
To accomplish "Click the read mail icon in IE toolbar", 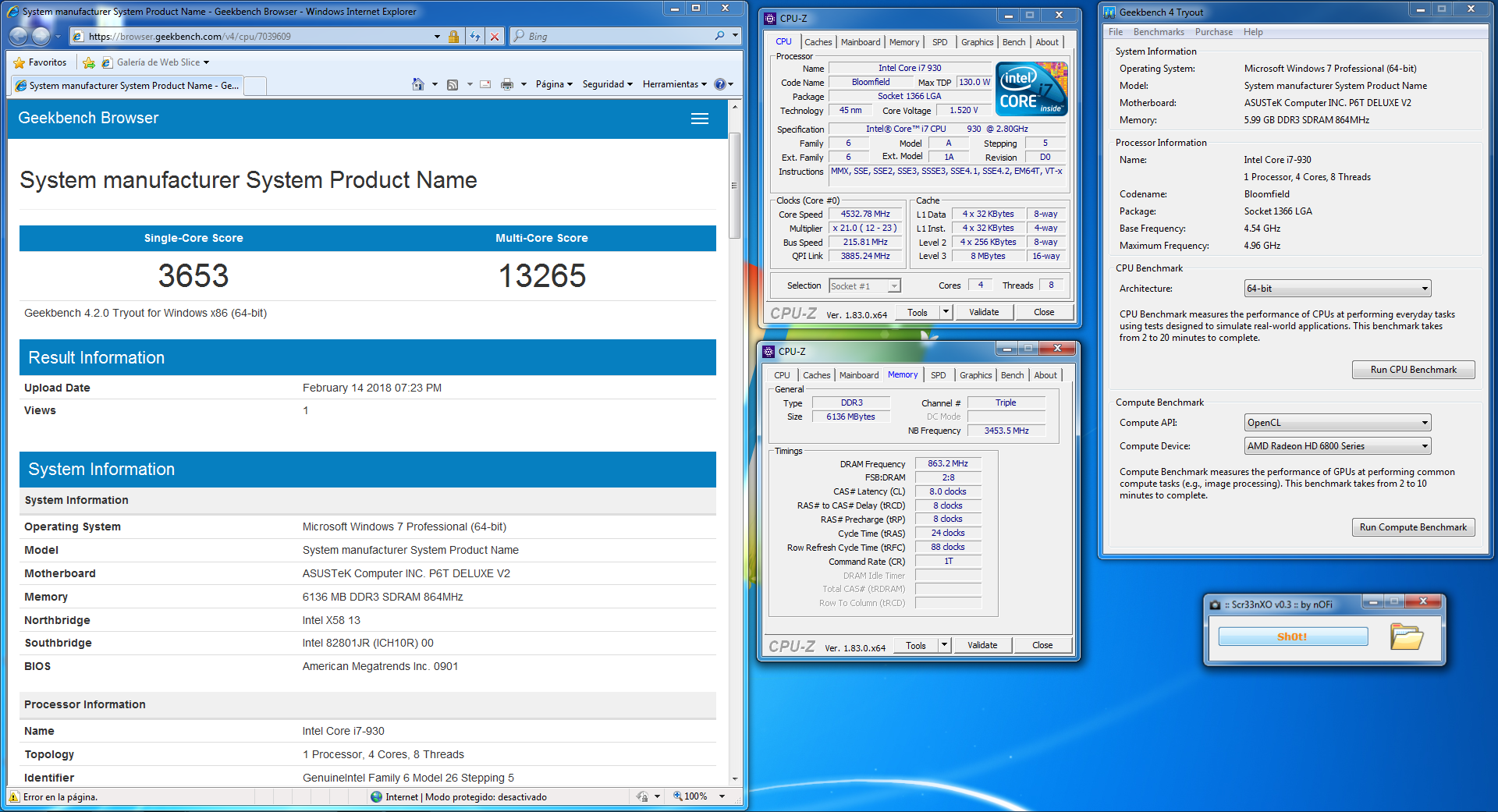I will click(485, 84).
